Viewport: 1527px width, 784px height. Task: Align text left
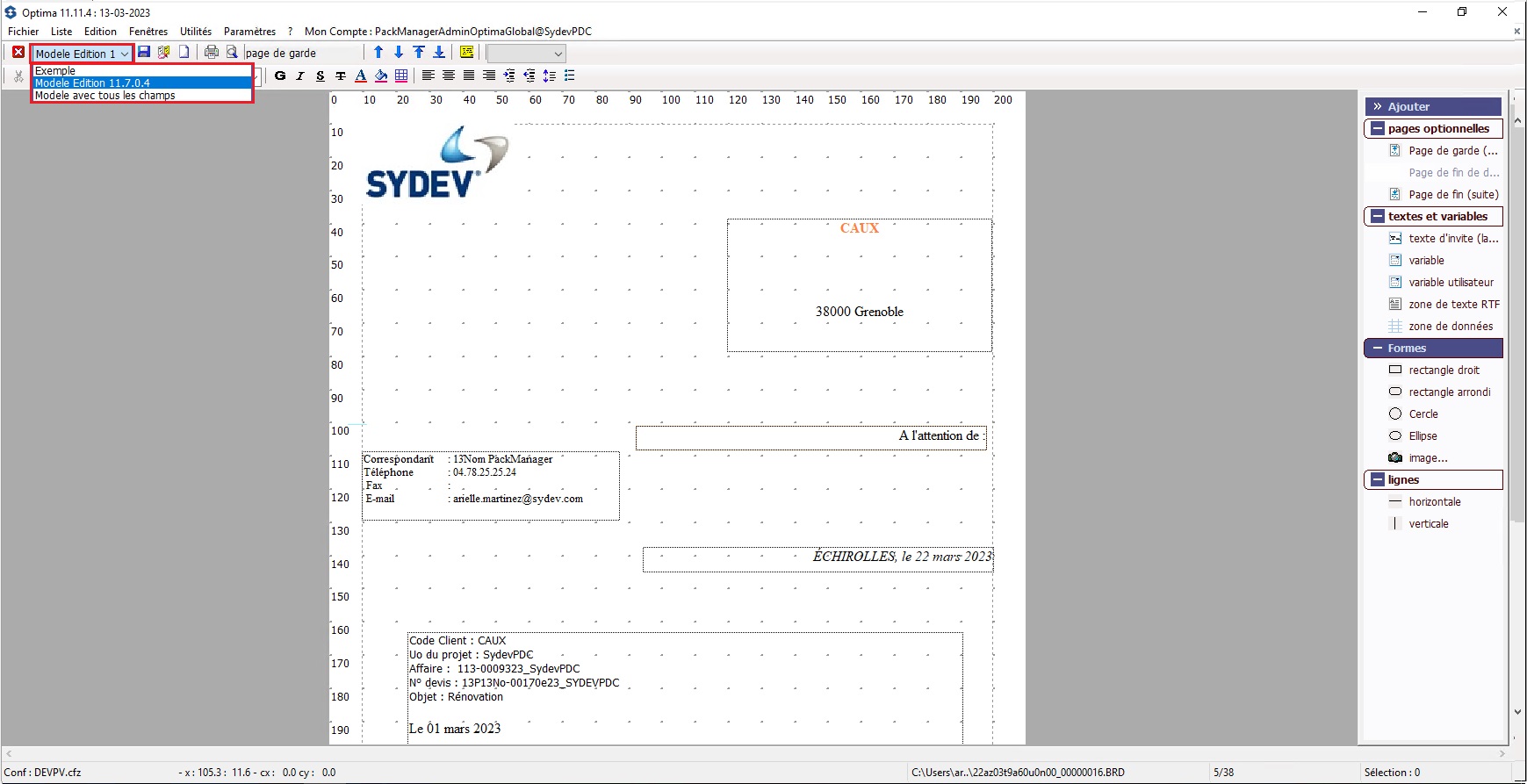tap(429, 76)
